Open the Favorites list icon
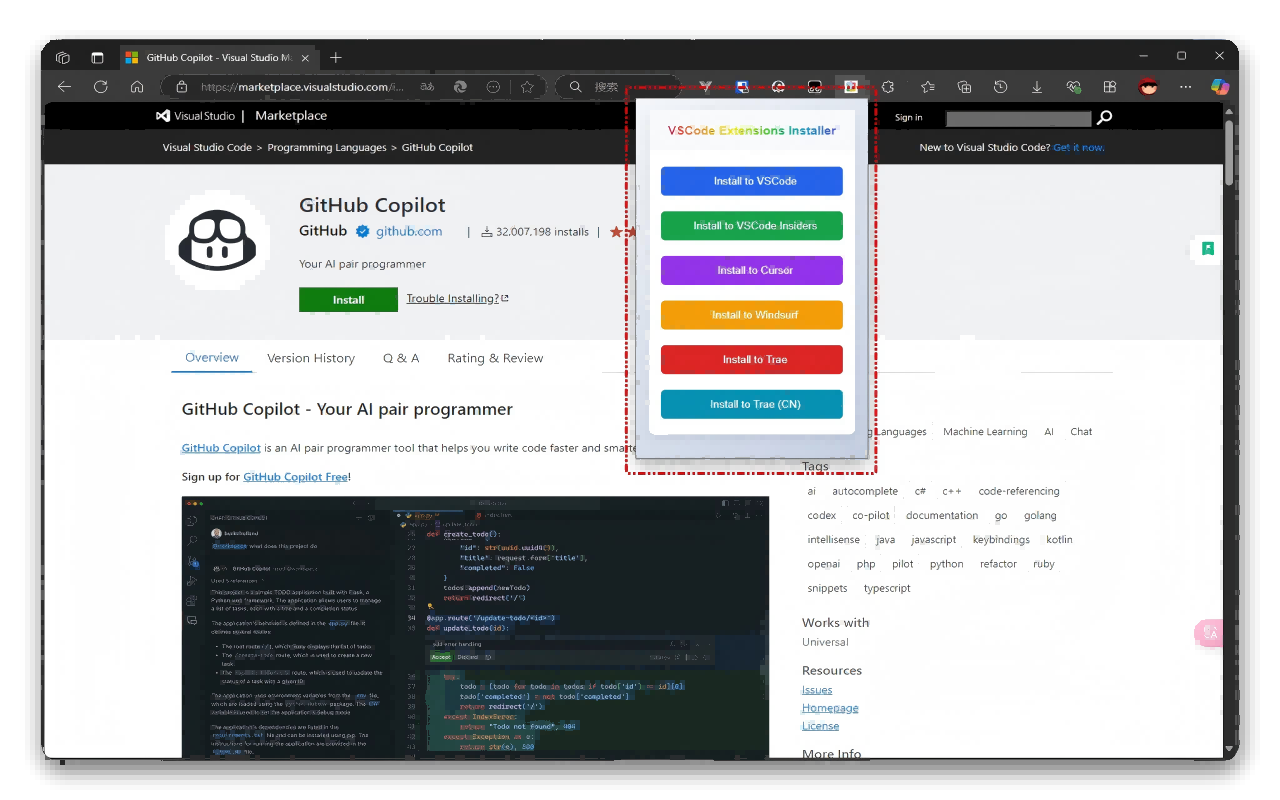Viewport: 1280px width, 800px height. click(x=927, y=87)
